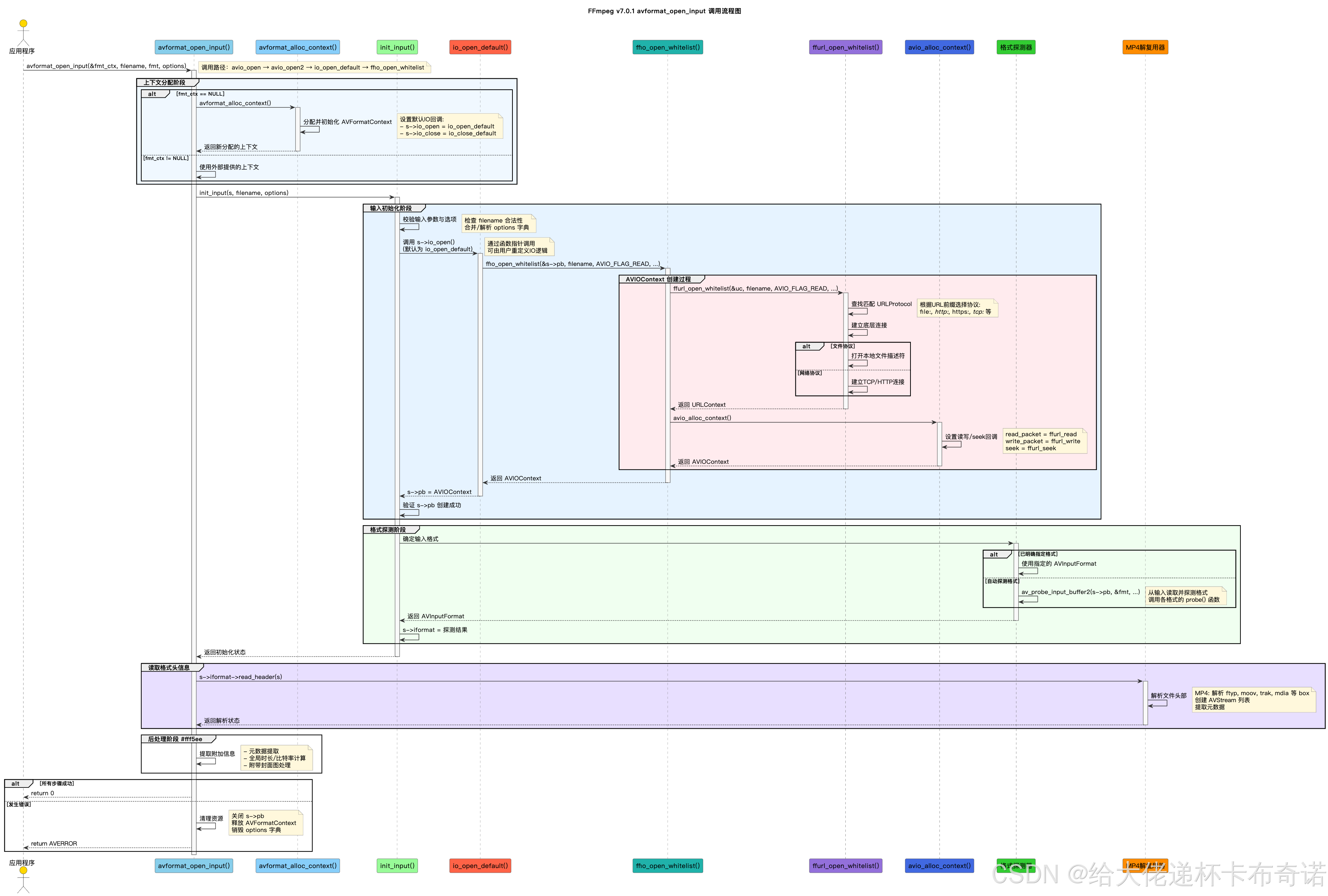Click the alt label for fmt_ctx == NULL
Image resolution: width=1328 pixels, height=896 pixels.
coord(152,94)
